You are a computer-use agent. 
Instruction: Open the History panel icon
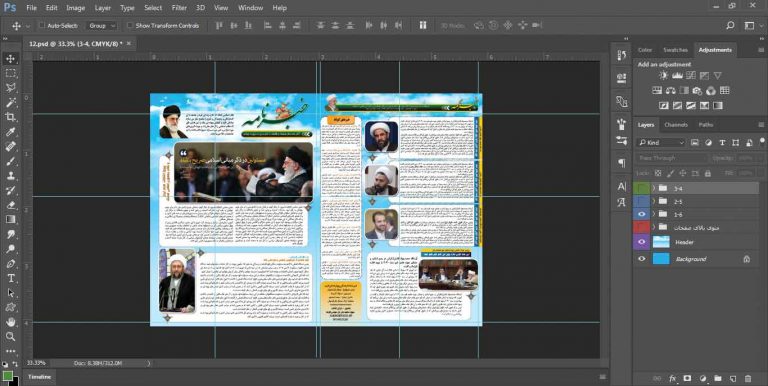click(x=622, y=55)
